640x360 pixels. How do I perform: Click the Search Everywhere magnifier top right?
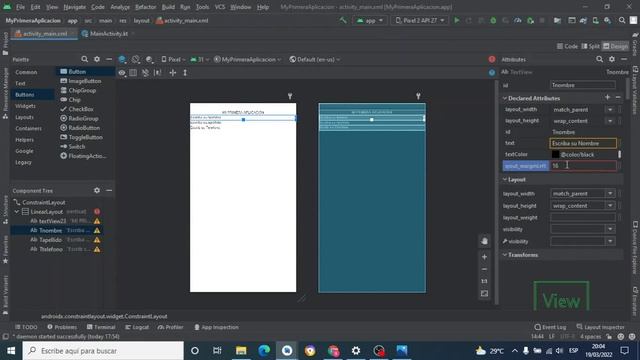(622, 20)
